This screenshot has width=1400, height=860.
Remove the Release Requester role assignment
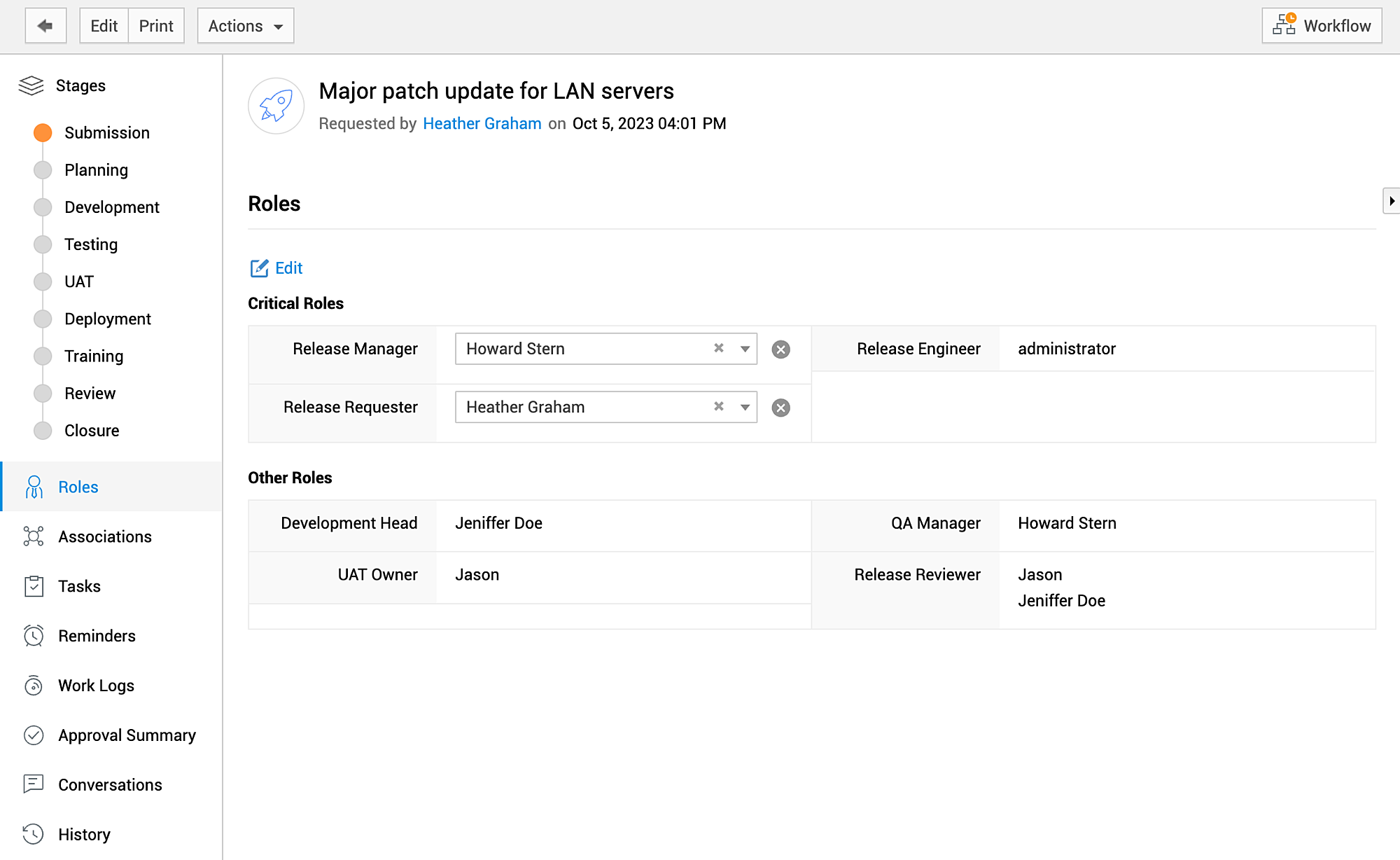pyautogui.click(x=780, y=408)
